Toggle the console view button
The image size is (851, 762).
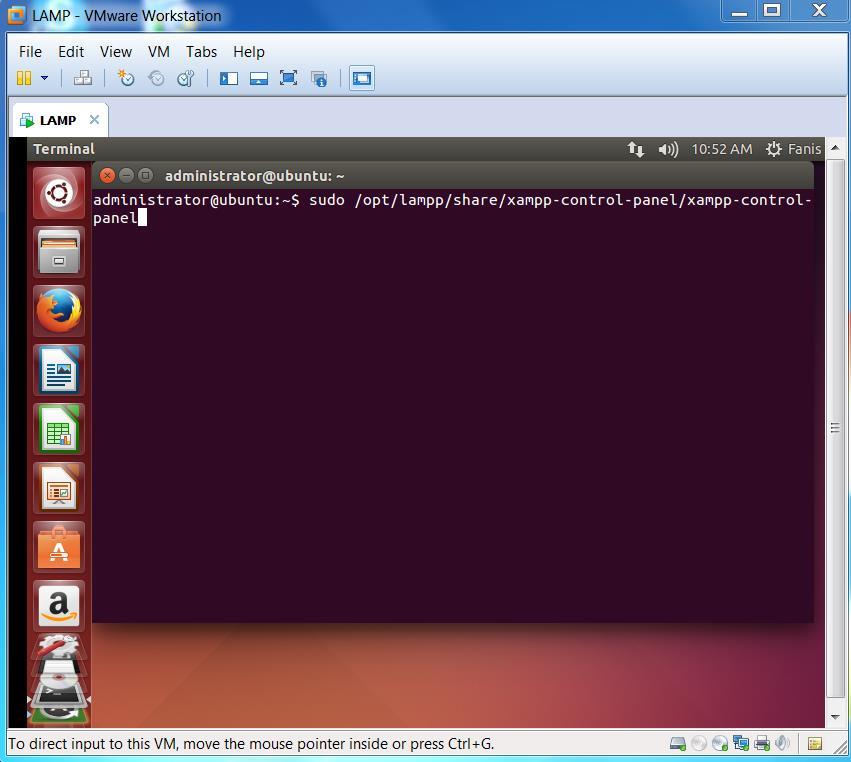pyautogui.click(x=361, y=78)
